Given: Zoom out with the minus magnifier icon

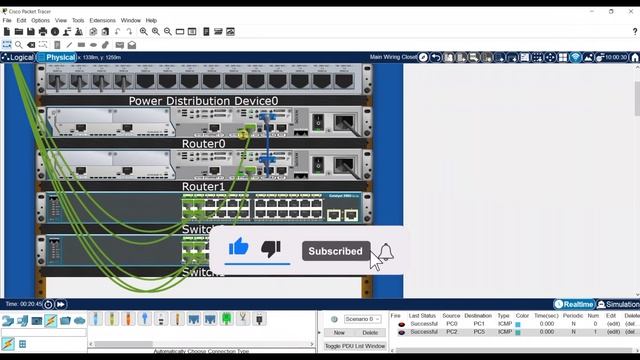Looking at the screenshot, I should (x=168, y=31).
